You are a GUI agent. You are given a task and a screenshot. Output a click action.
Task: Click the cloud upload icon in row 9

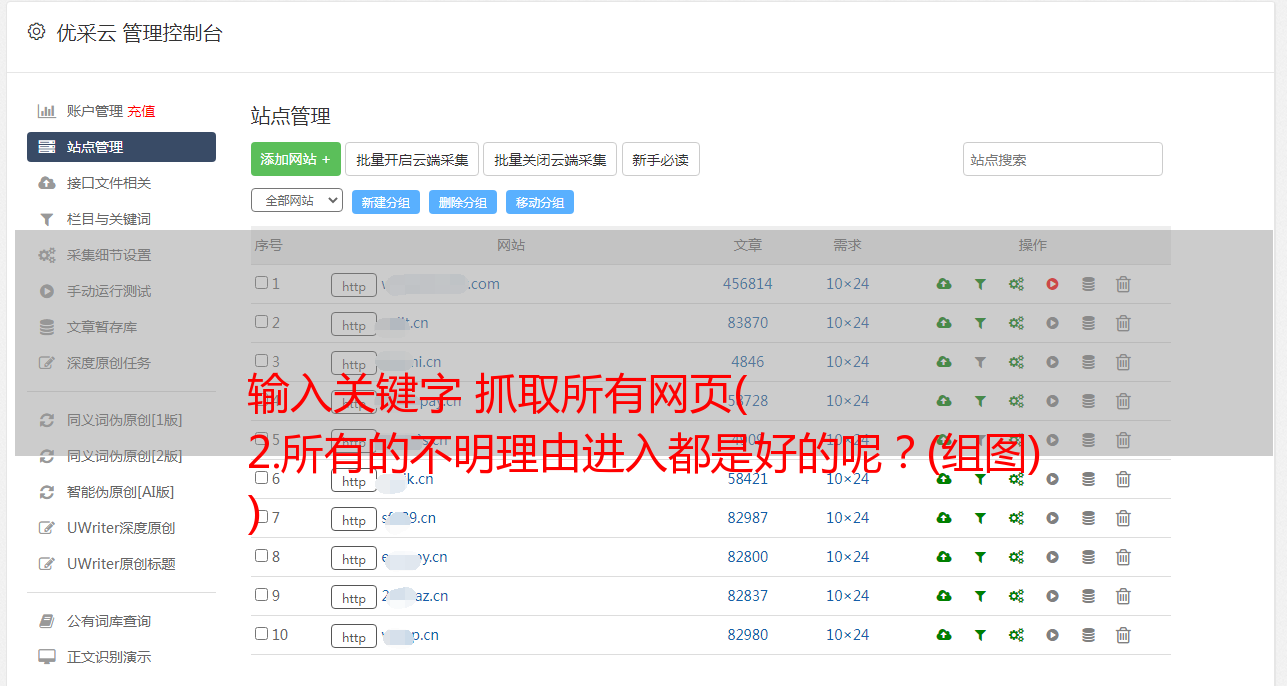tap(944, 596)
